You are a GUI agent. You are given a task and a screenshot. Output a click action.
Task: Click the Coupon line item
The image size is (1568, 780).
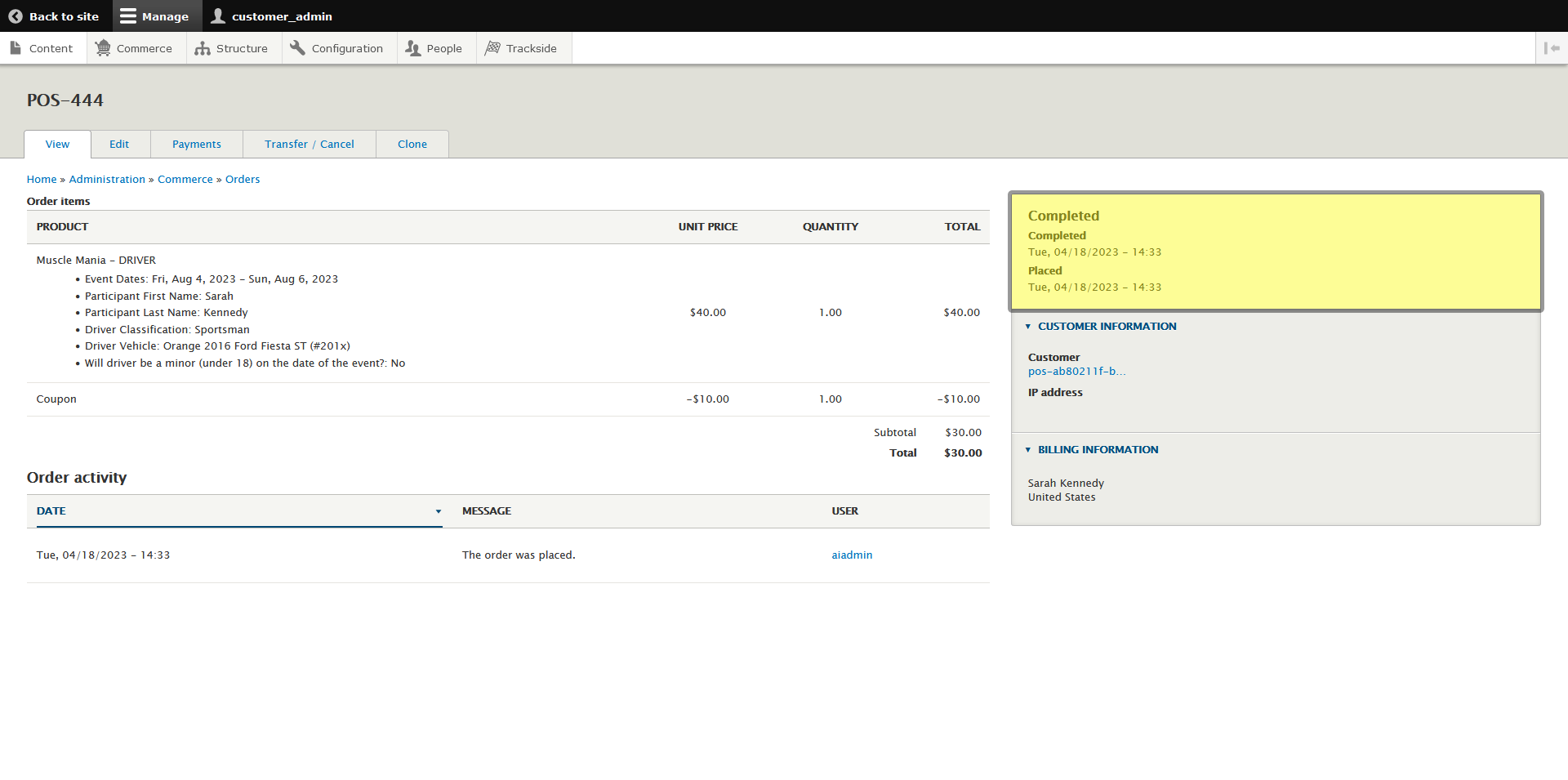point(56,399)
